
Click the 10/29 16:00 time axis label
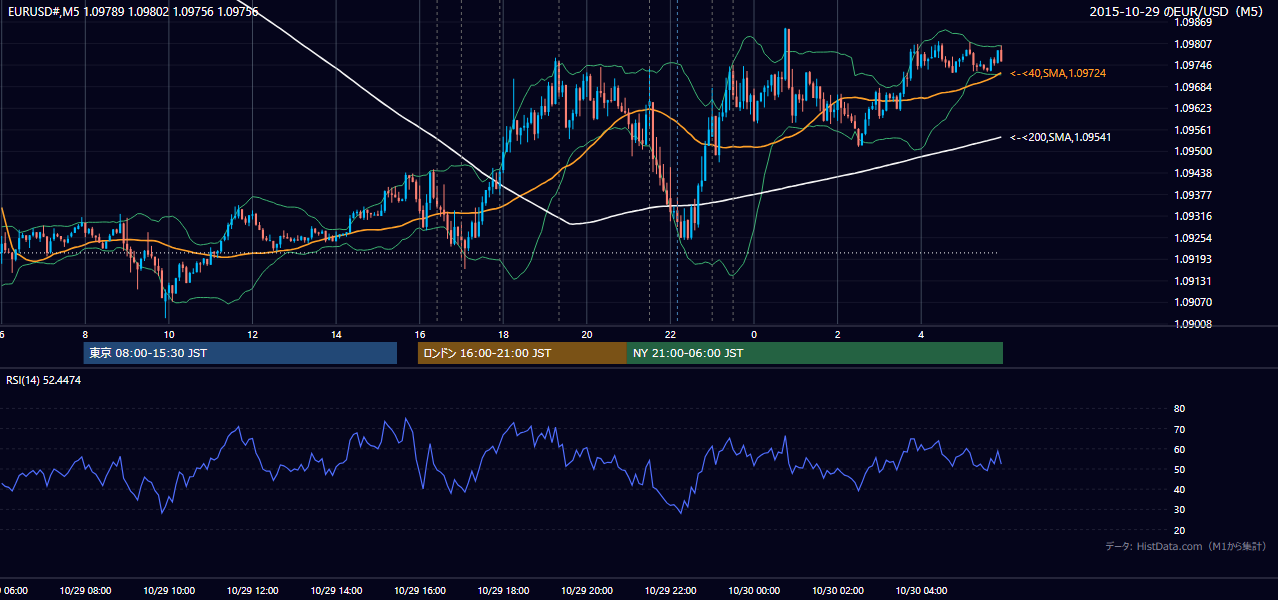[x=420, y=590]
